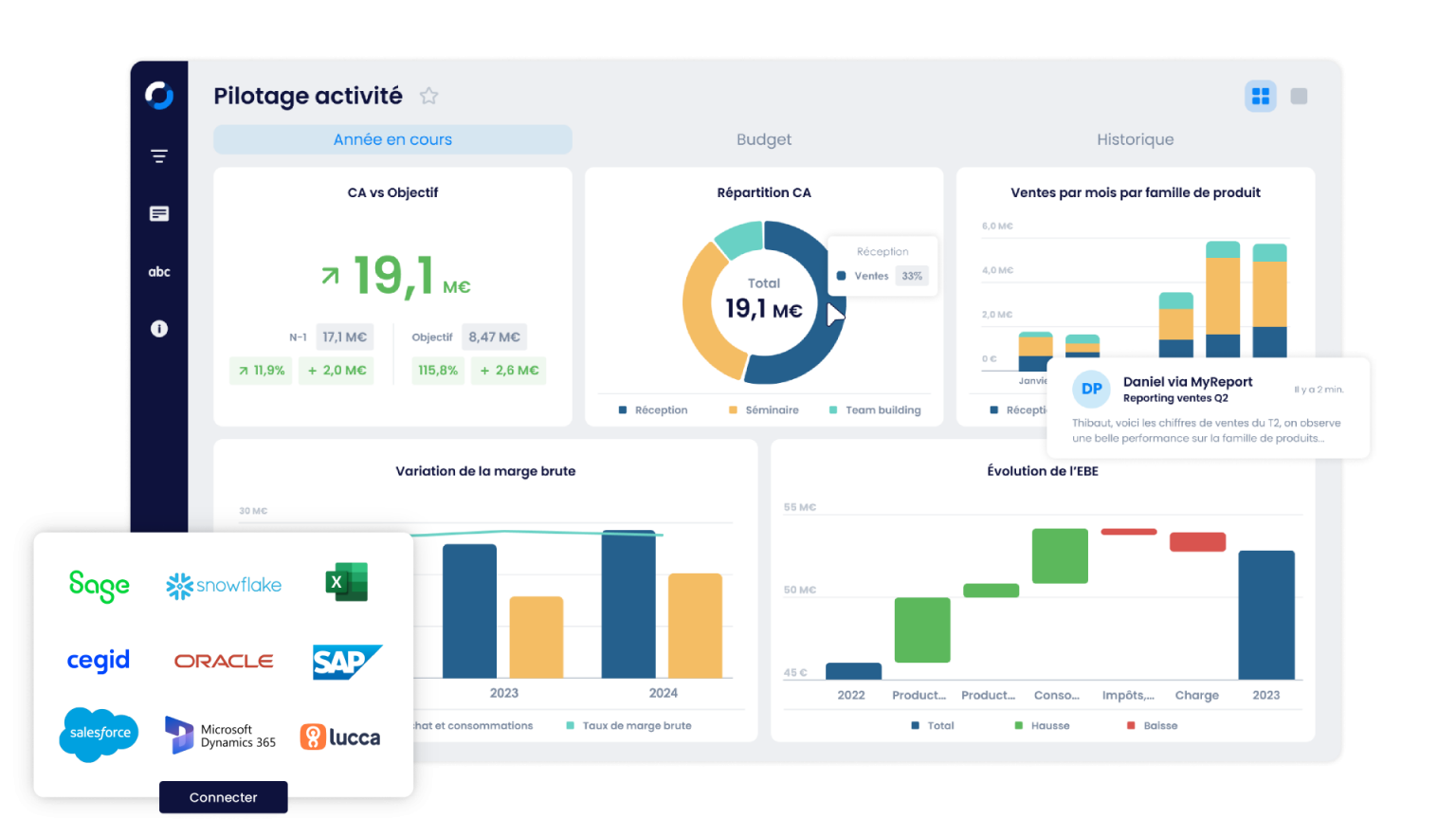Open the info icon in sidebar
Viewport: 1456px width, 819px height.
pyautogui.click(x=159, y=329)
